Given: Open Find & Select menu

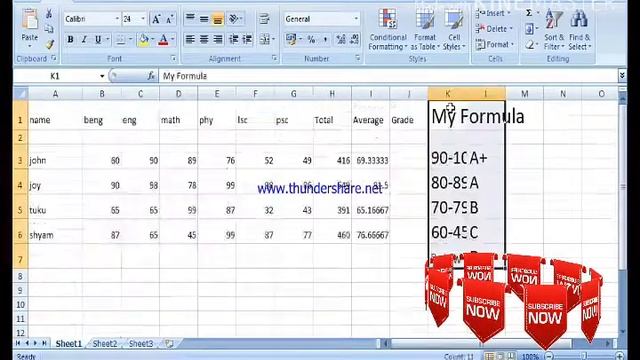Looking at the screenshot, I should (580, 29).
